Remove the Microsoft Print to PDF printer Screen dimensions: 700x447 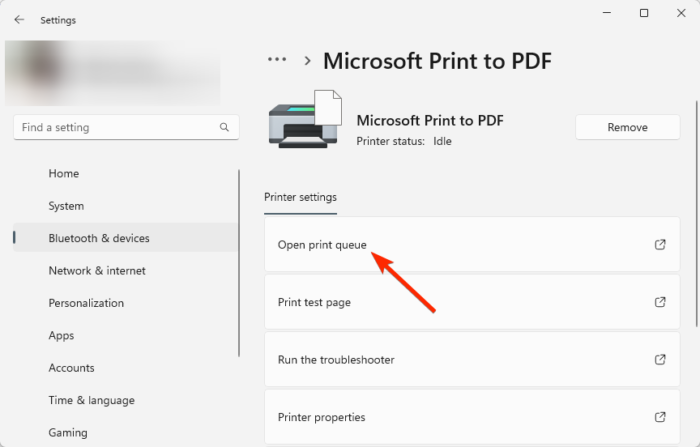click(x=627, y=127)
